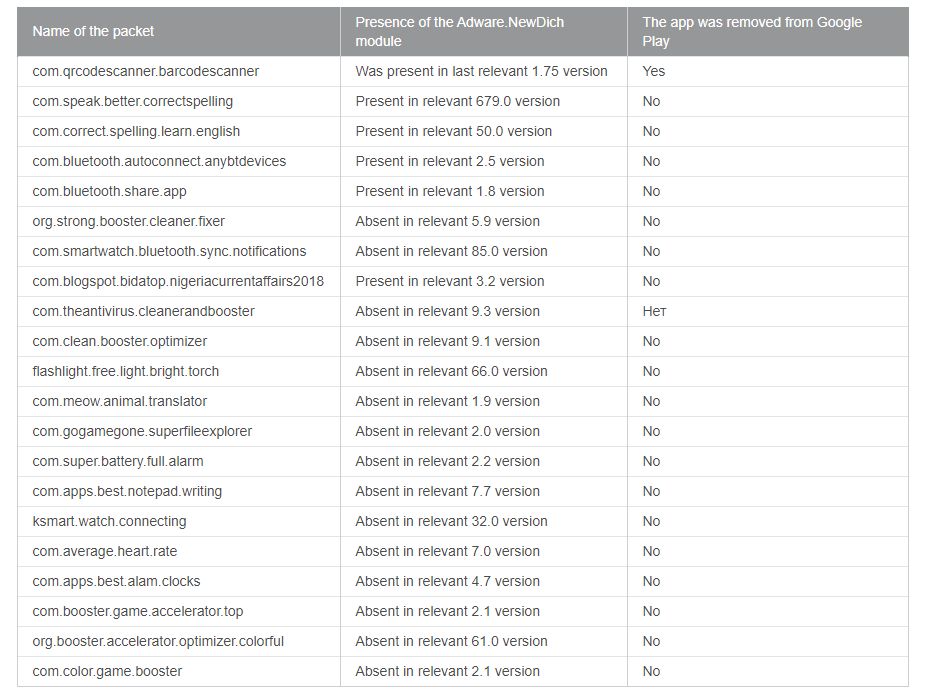
Task: Select the com.qrcodescanner.barcodescanner package name
Action: 145,71
